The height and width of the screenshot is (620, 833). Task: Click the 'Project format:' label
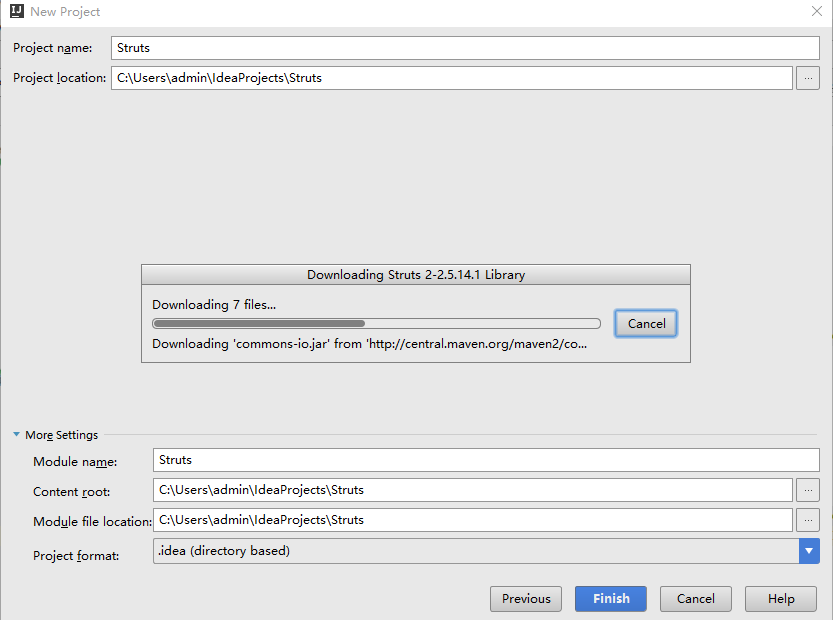pyautogui.click(x=76, y=556)
